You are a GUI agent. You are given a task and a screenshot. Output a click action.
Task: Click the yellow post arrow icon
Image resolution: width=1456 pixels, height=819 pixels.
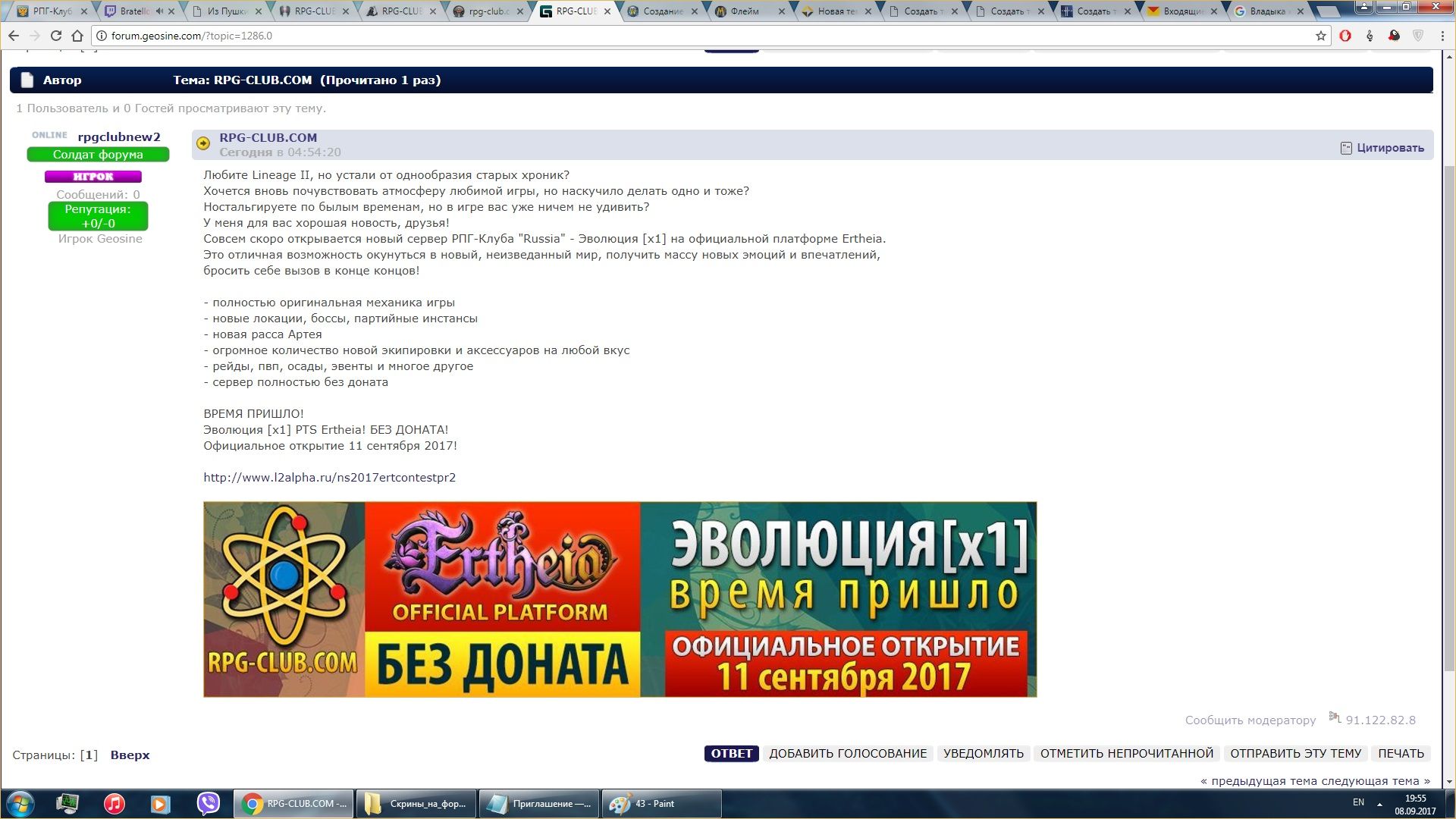(203, 143)
